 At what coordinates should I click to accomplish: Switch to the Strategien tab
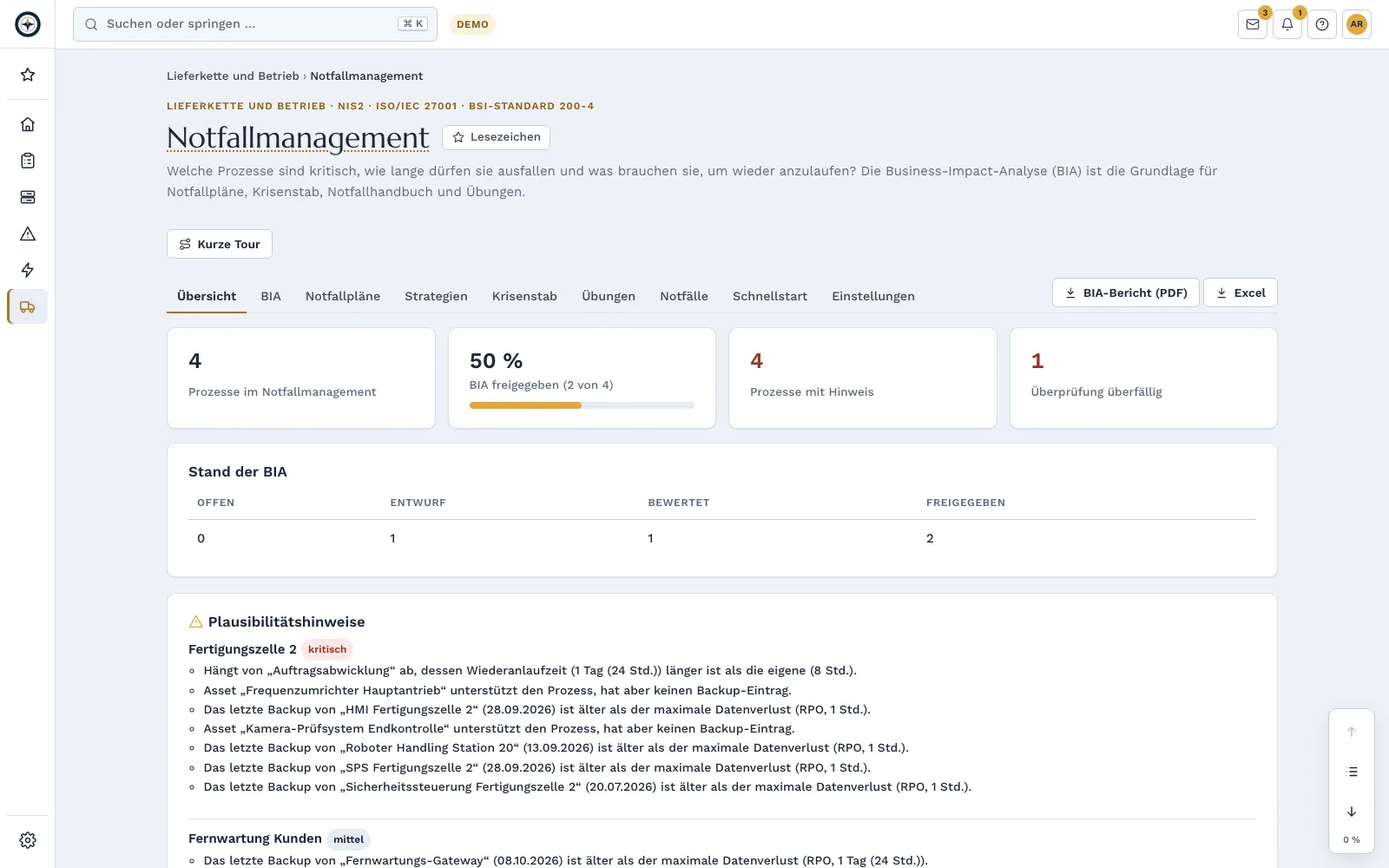436,296
